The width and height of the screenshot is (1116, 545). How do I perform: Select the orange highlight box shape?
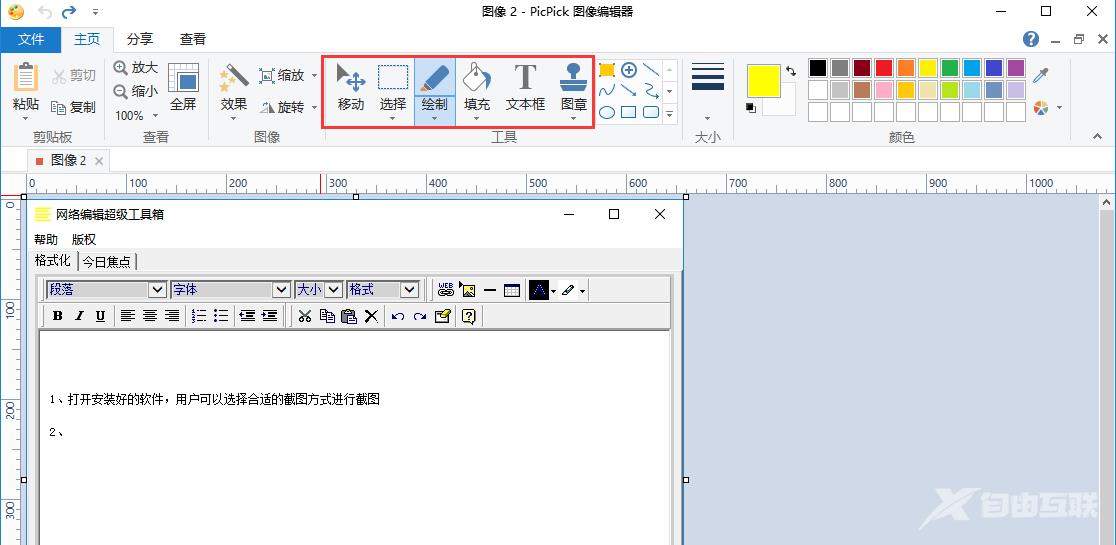point(606,70)
